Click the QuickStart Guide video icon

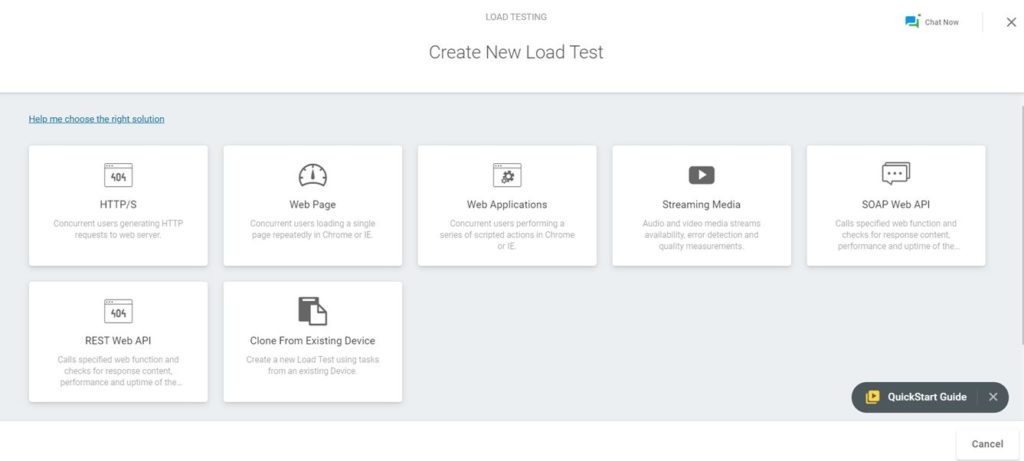click(x=872, y=397)
